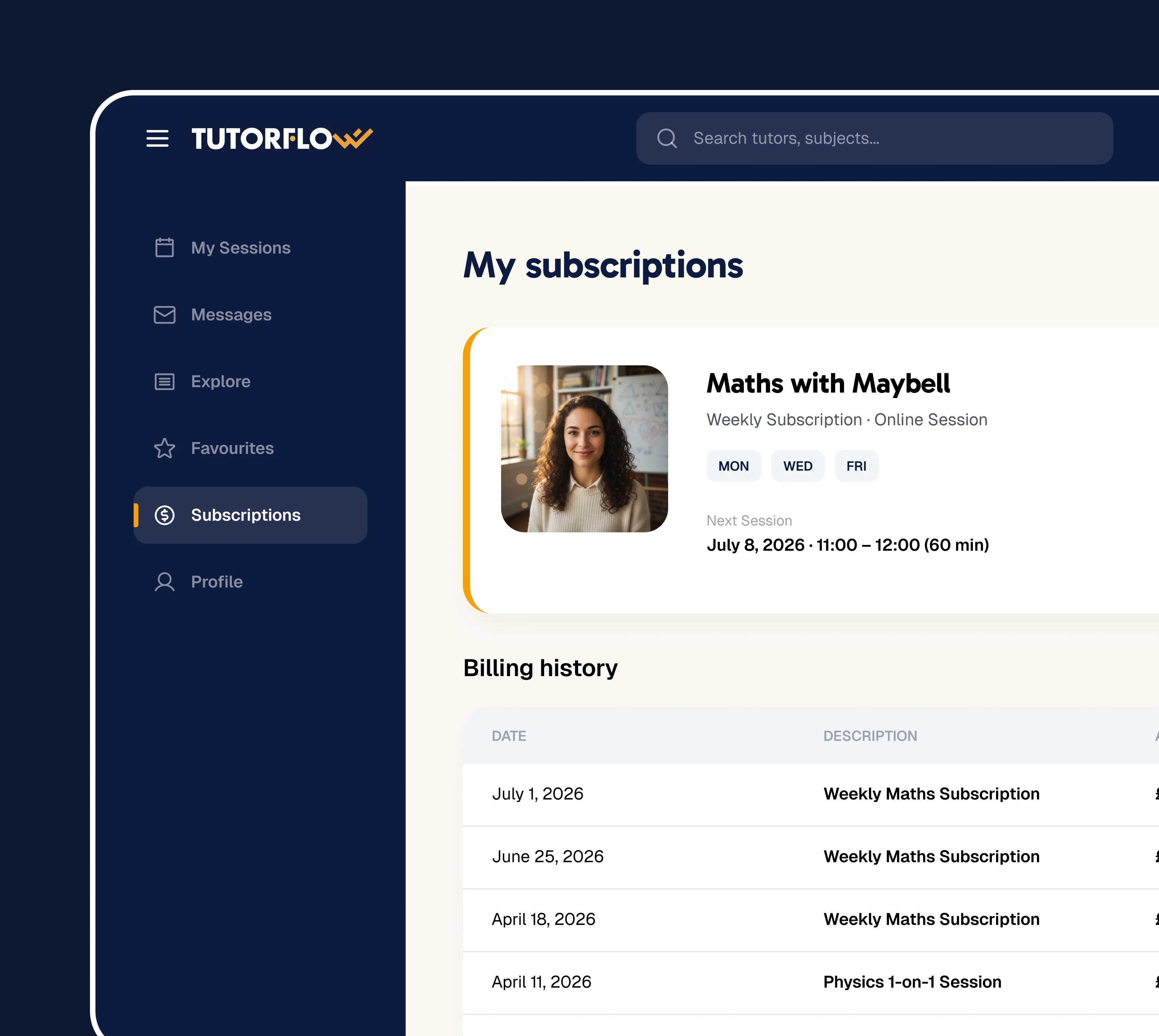
Task: Select the WED day chip
Action: tap(798, 466)
